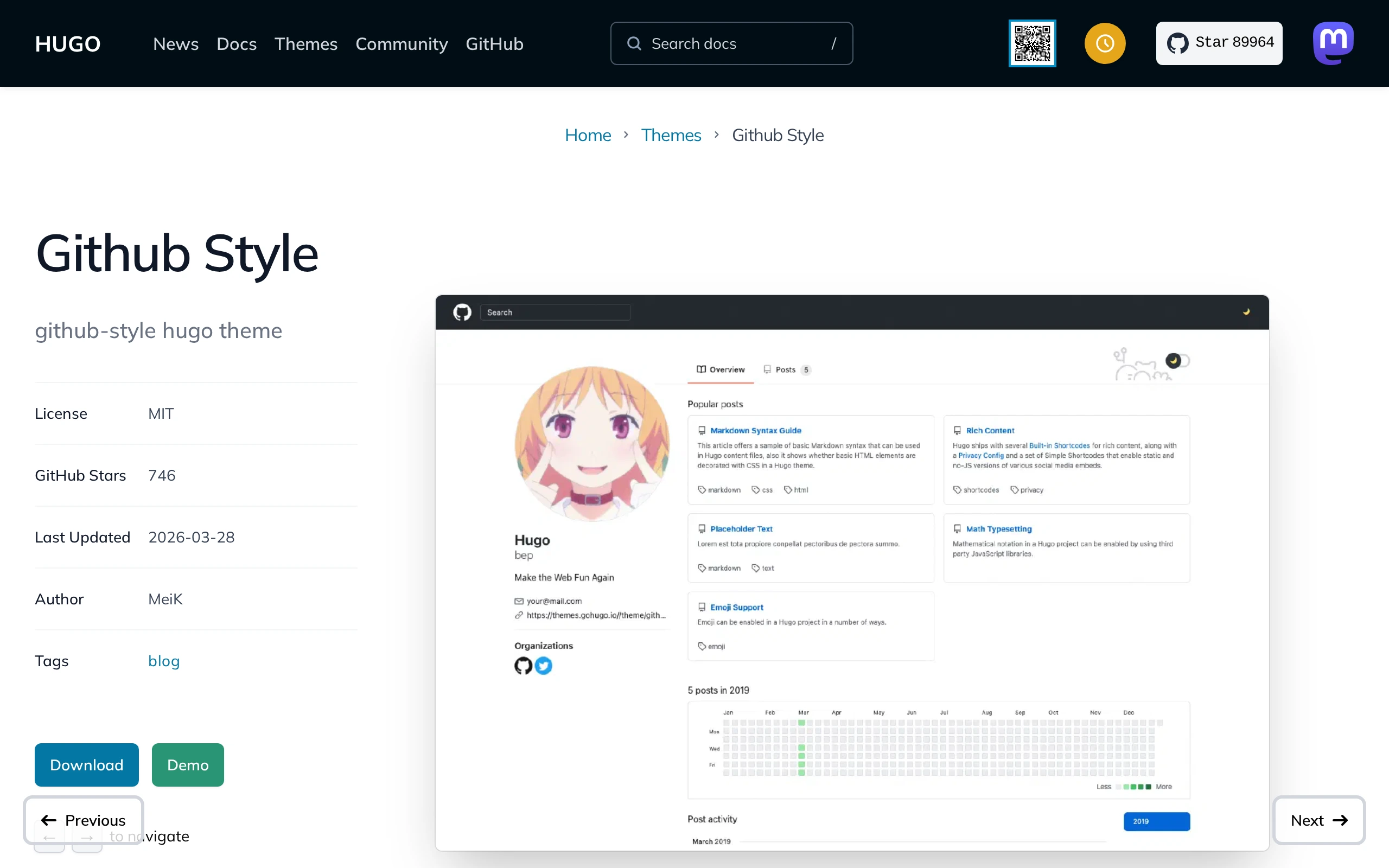Click Search field in theme preview
The height and width of the screenshot is (868, 1389).
[x=555, y=312]
